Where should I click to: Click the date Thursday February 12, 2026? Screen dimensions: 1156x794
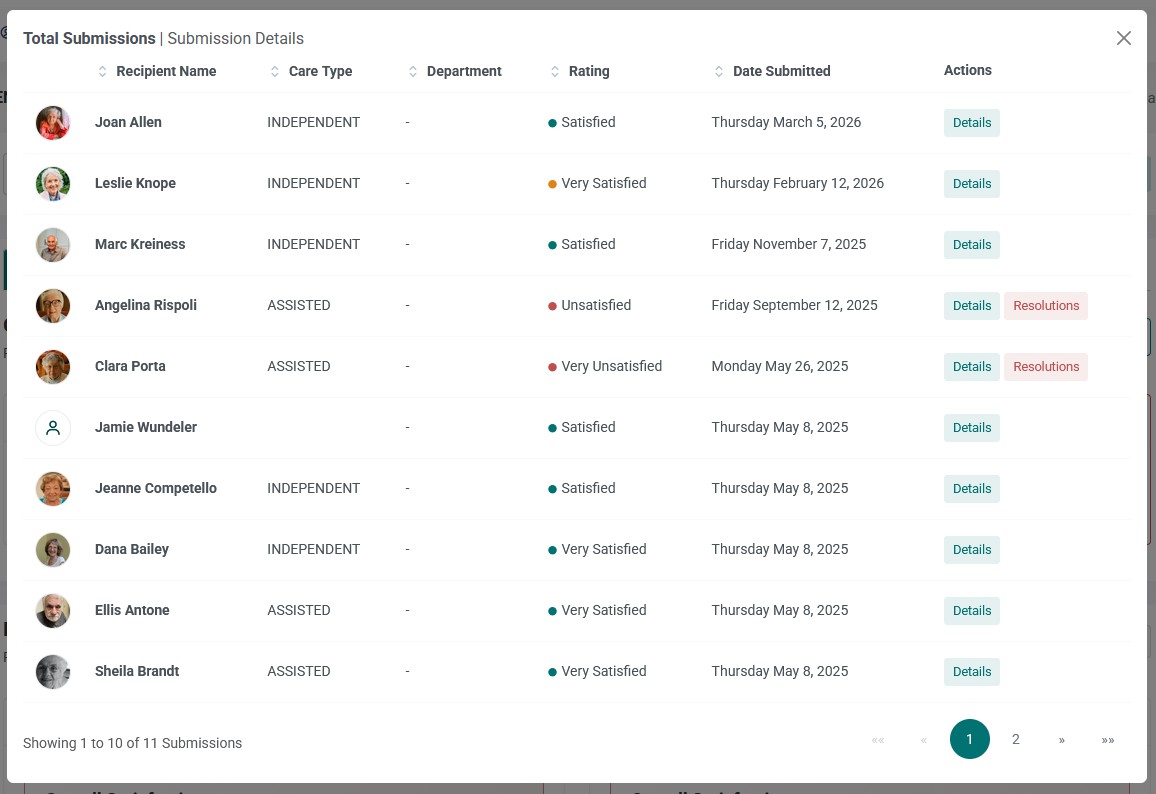pyautogui.click(x=798, y=184)
